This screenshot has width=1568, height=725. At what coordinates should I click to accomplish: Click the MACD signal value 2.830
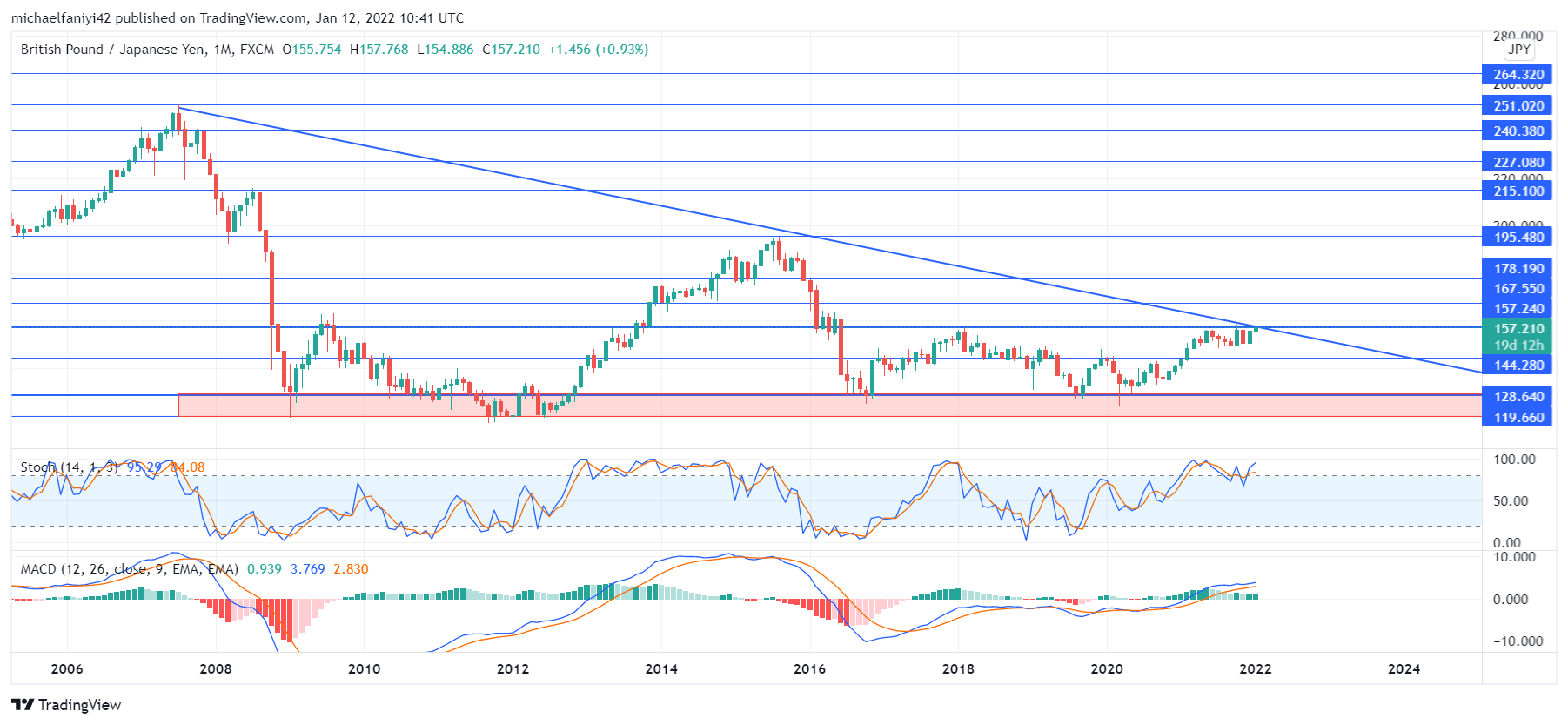tap(351, 569)
